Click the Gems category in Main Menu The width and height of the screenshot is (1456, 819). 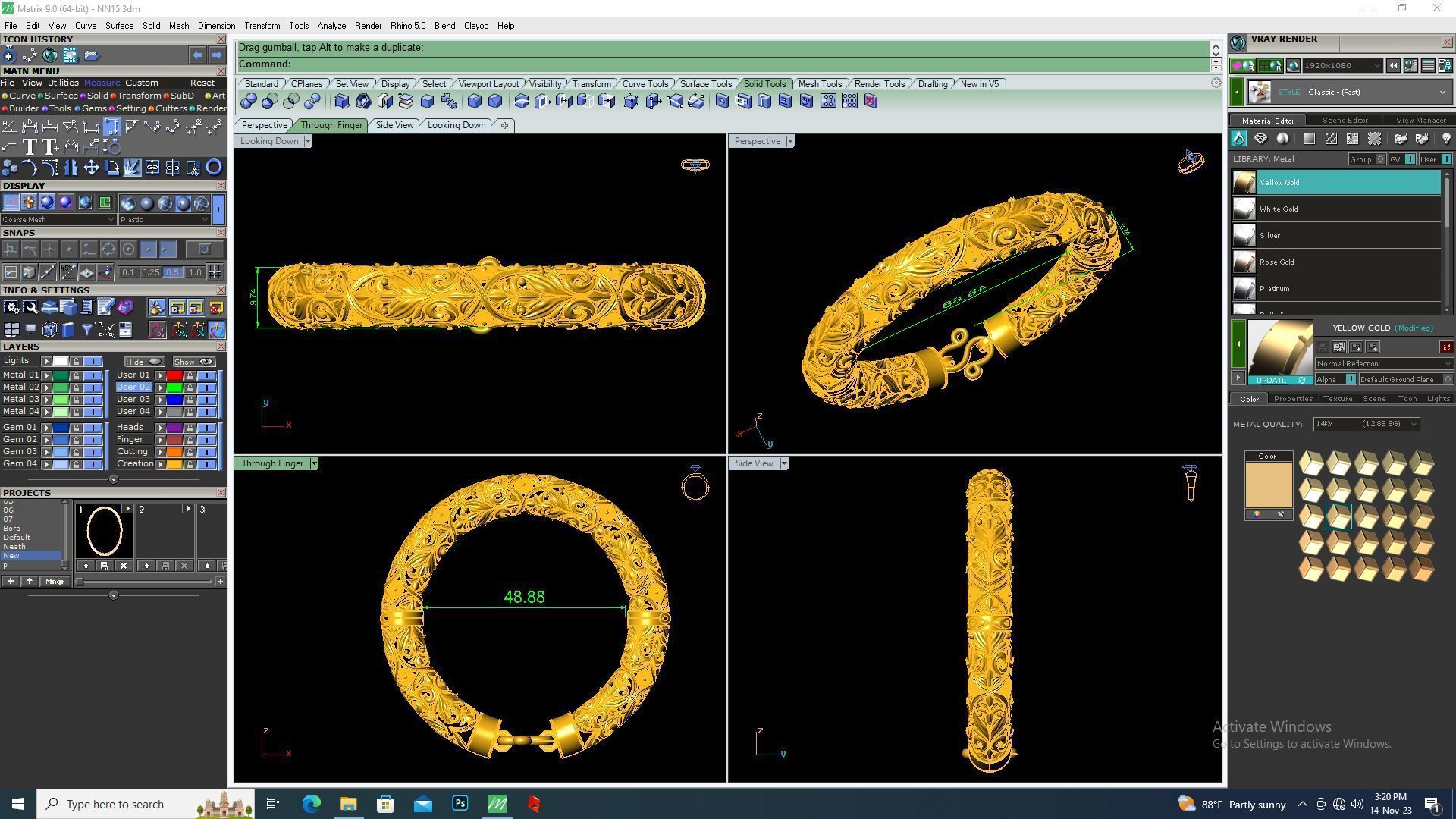tap(91, 108)
